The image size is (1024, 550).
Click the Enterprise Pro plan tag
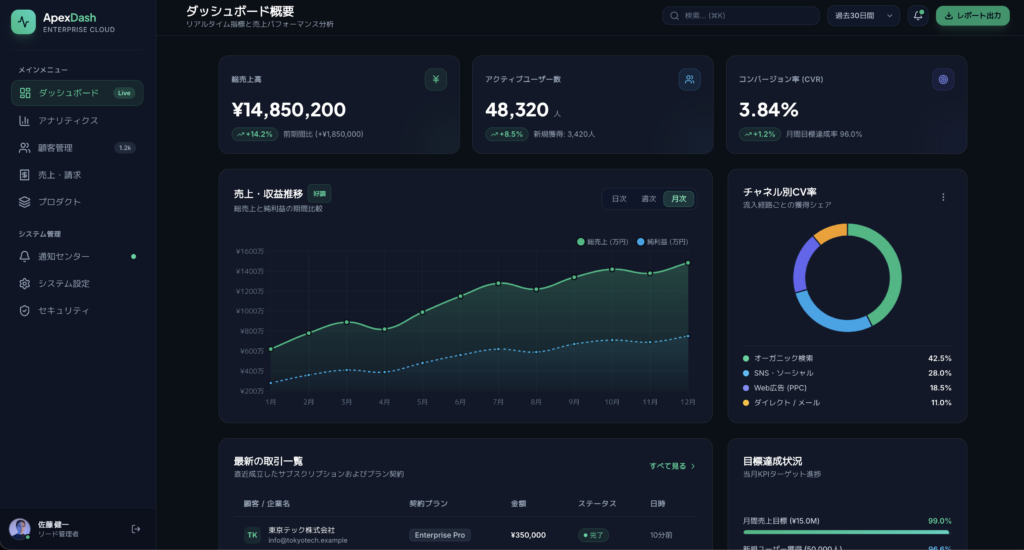coord(440,535)
